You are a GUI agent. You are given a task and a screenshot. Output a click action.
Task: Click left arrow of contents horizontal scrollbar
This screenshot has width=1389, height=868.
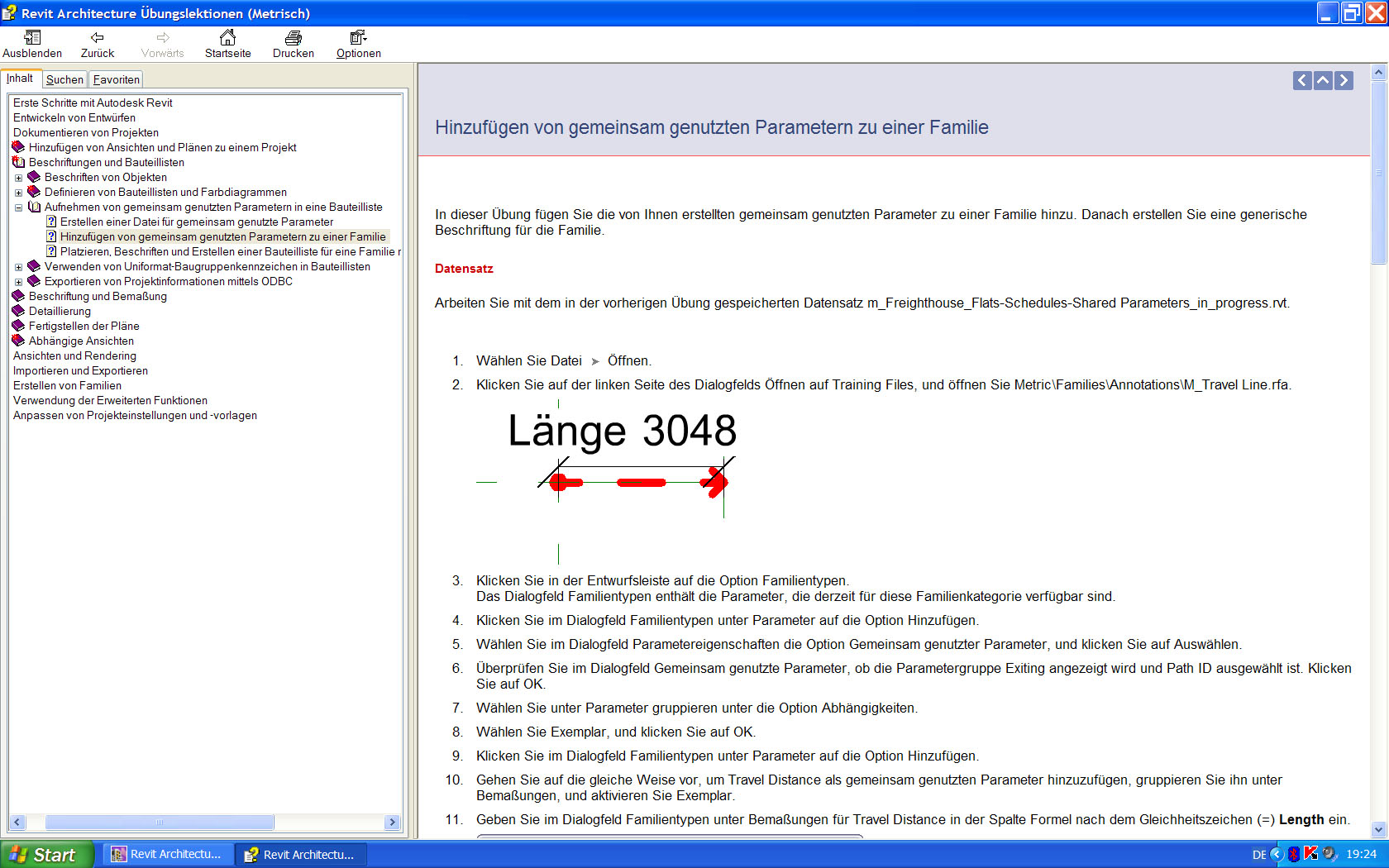17,823
